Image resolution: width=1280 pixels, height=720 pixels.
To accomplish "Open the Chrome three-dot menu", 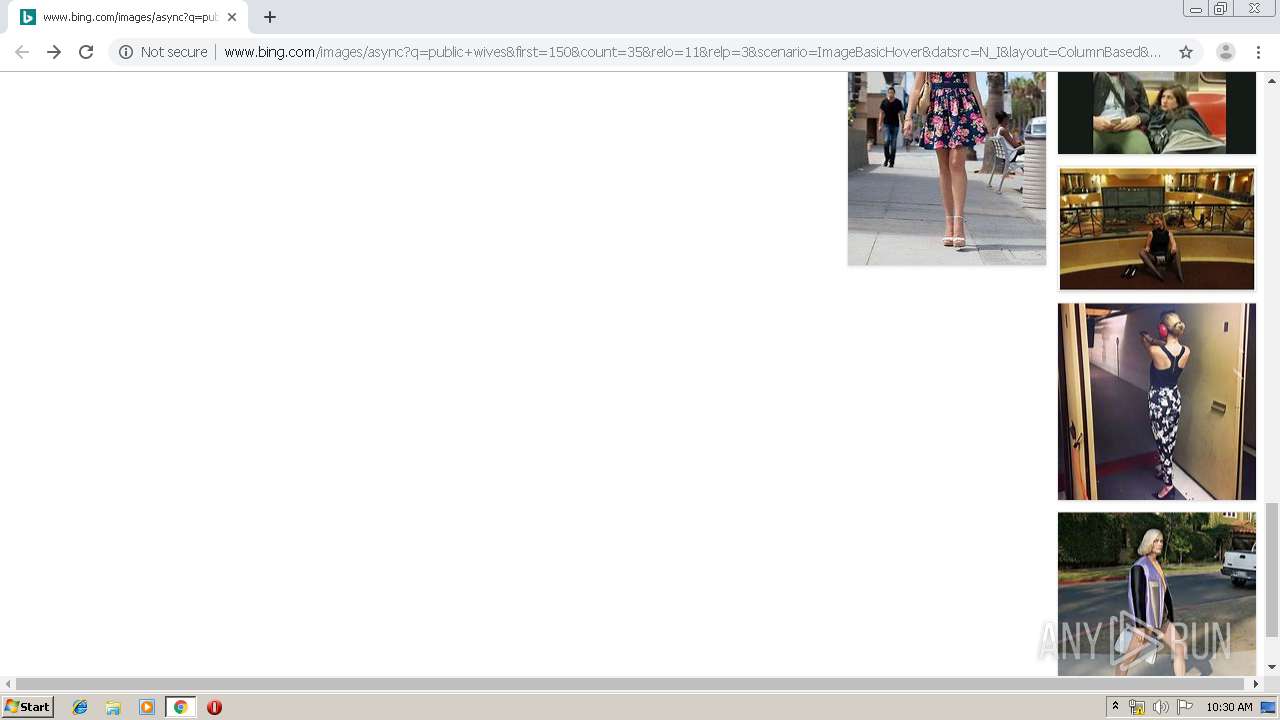I will click(x=1258, y=52).
